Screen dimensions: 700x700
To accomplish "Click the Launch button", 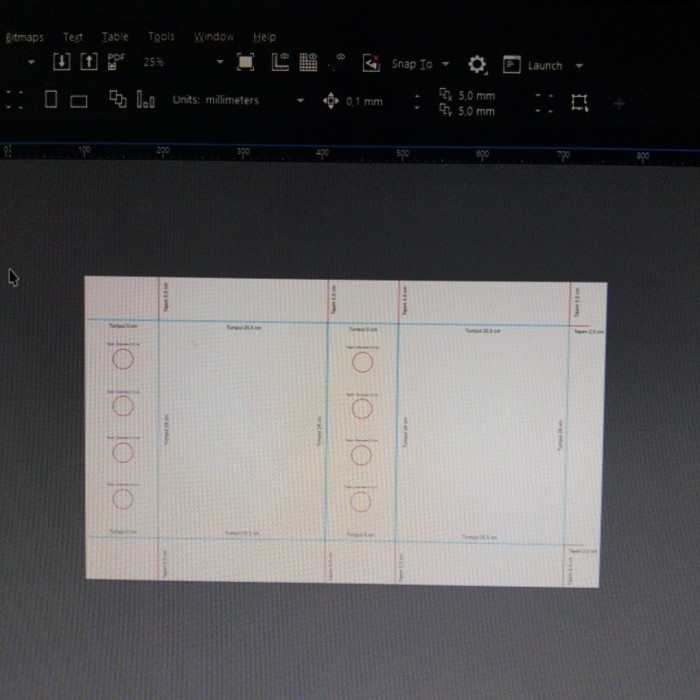I will [544, 65].
